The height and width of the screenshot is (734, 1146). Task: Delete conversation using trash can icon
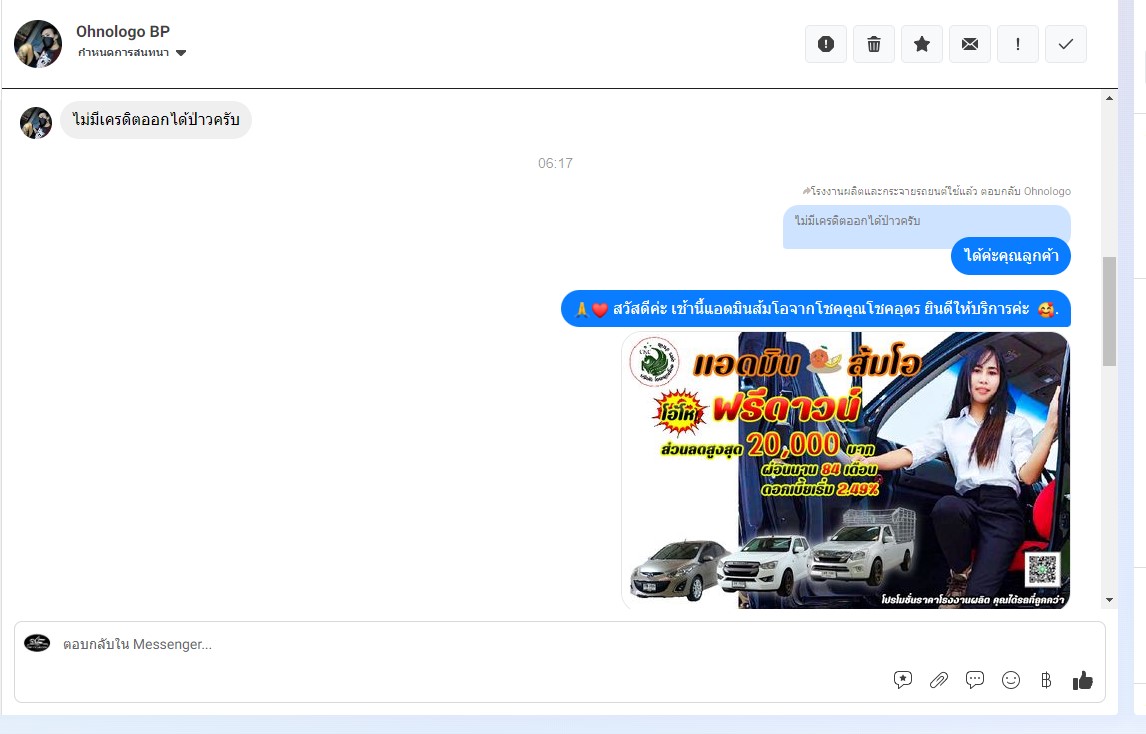(x=874, y=44)
